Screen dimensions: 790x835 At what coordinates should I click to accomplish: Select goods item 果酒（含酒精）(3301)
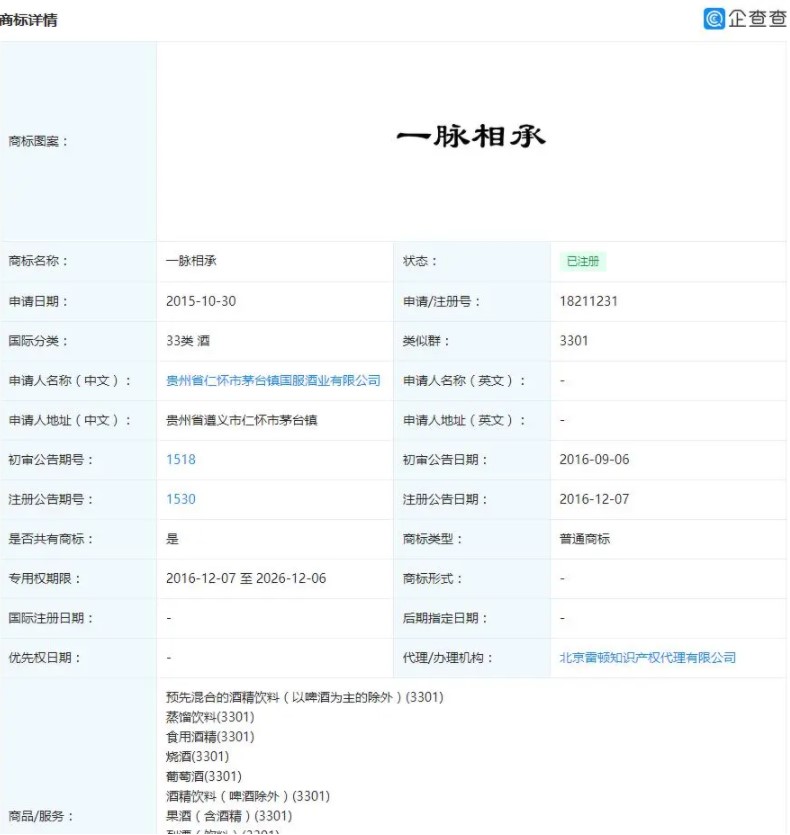(229, 816)
